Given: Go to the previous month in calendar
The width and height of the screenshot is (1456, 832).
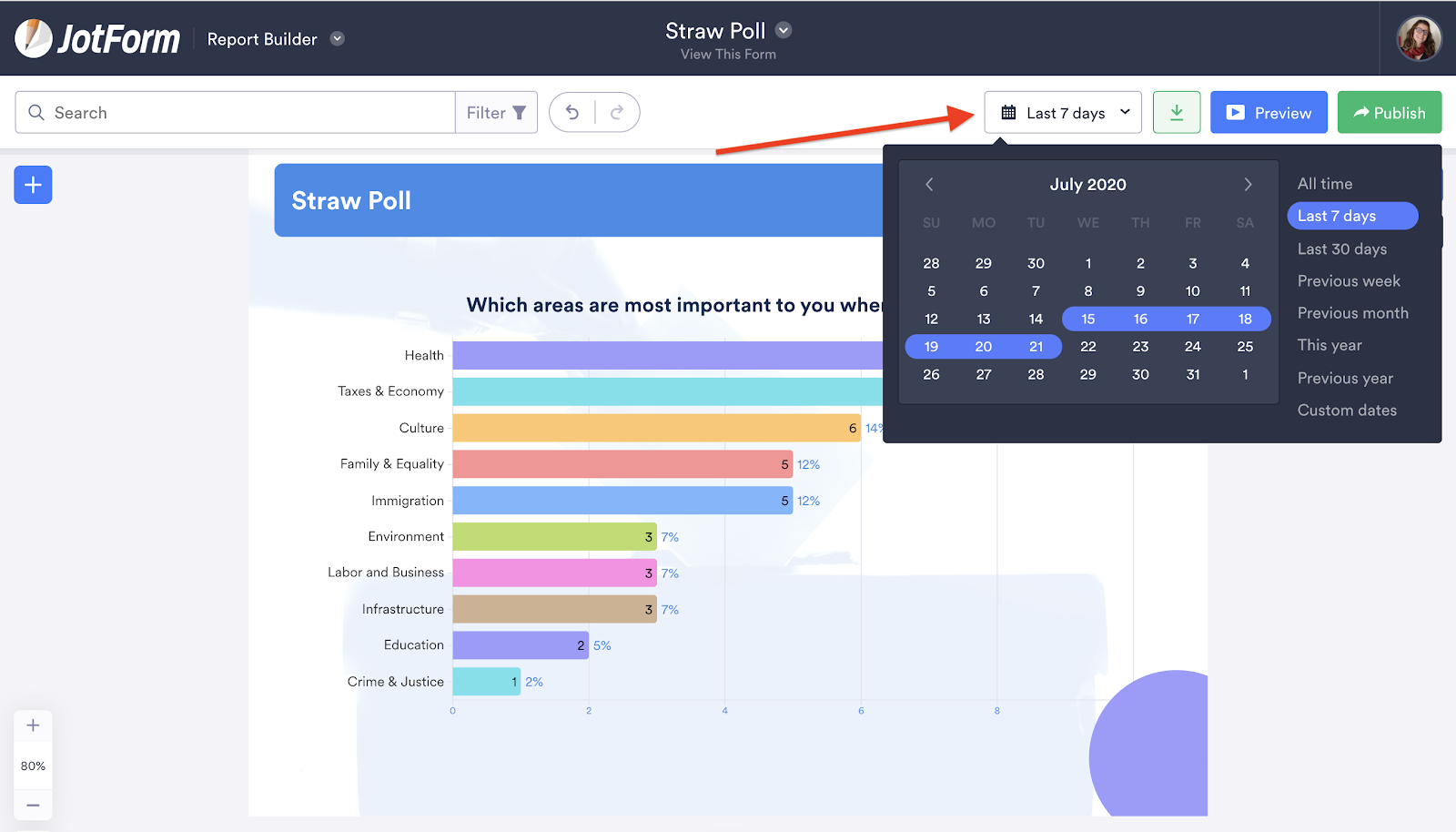Looking at the screenshot, I should click(929, 184).
